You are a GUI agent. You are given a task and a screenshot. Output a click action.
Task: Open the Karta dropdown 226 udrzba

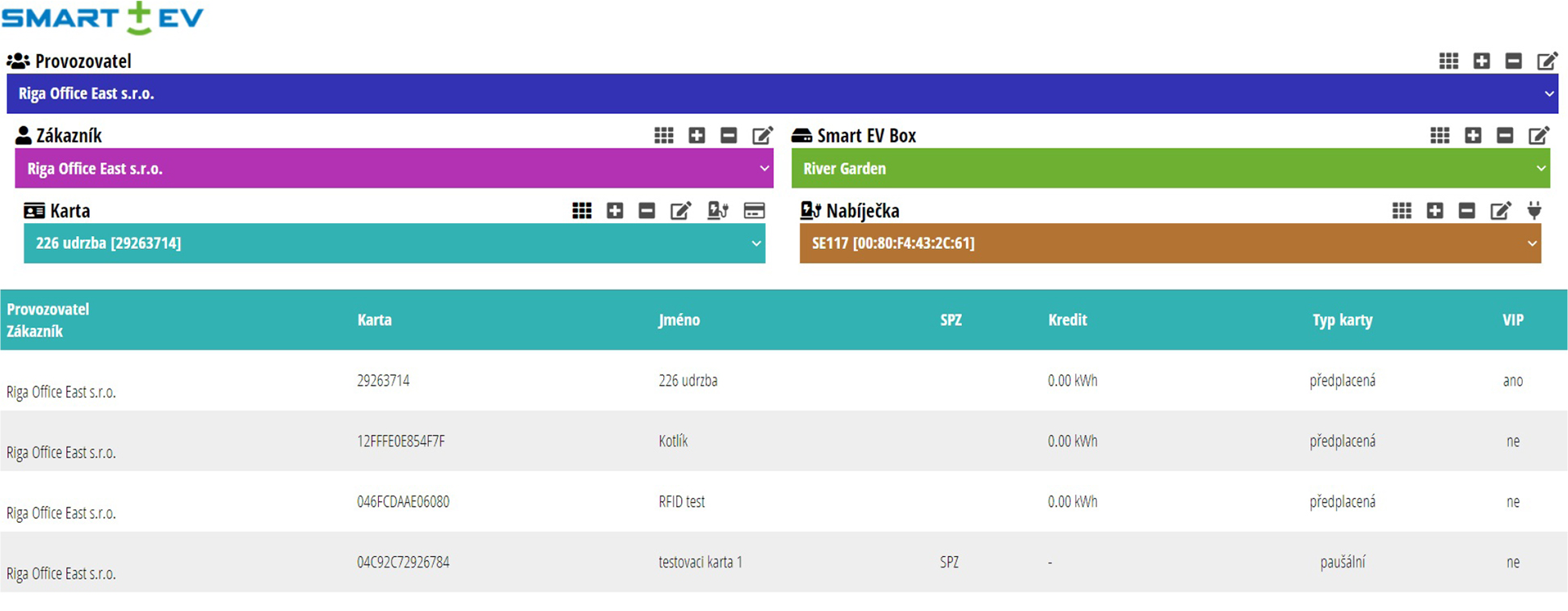(394, 243)
